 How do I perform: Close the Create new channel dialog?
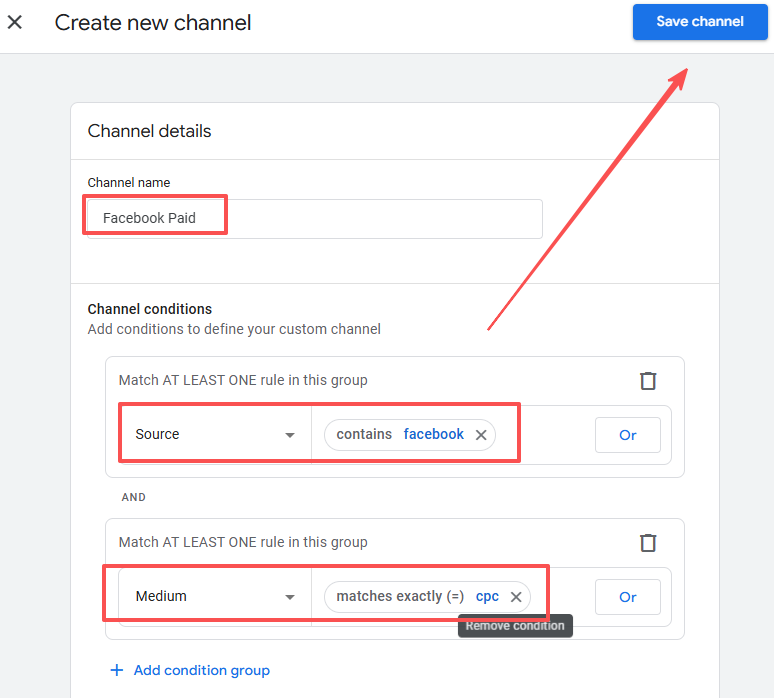[15, 22]
